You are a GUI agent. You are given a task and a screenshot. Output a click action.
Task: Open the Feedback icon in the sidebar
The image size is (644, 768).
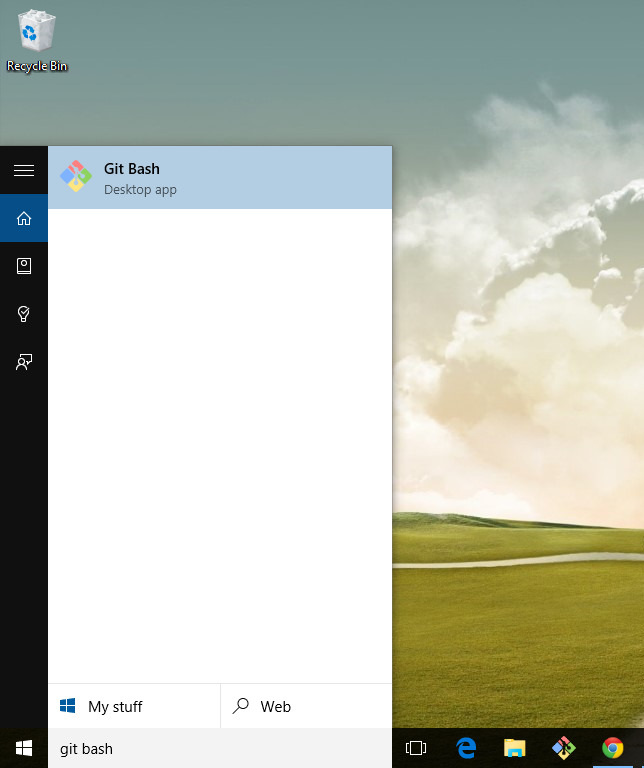click(x=24, y=361)
